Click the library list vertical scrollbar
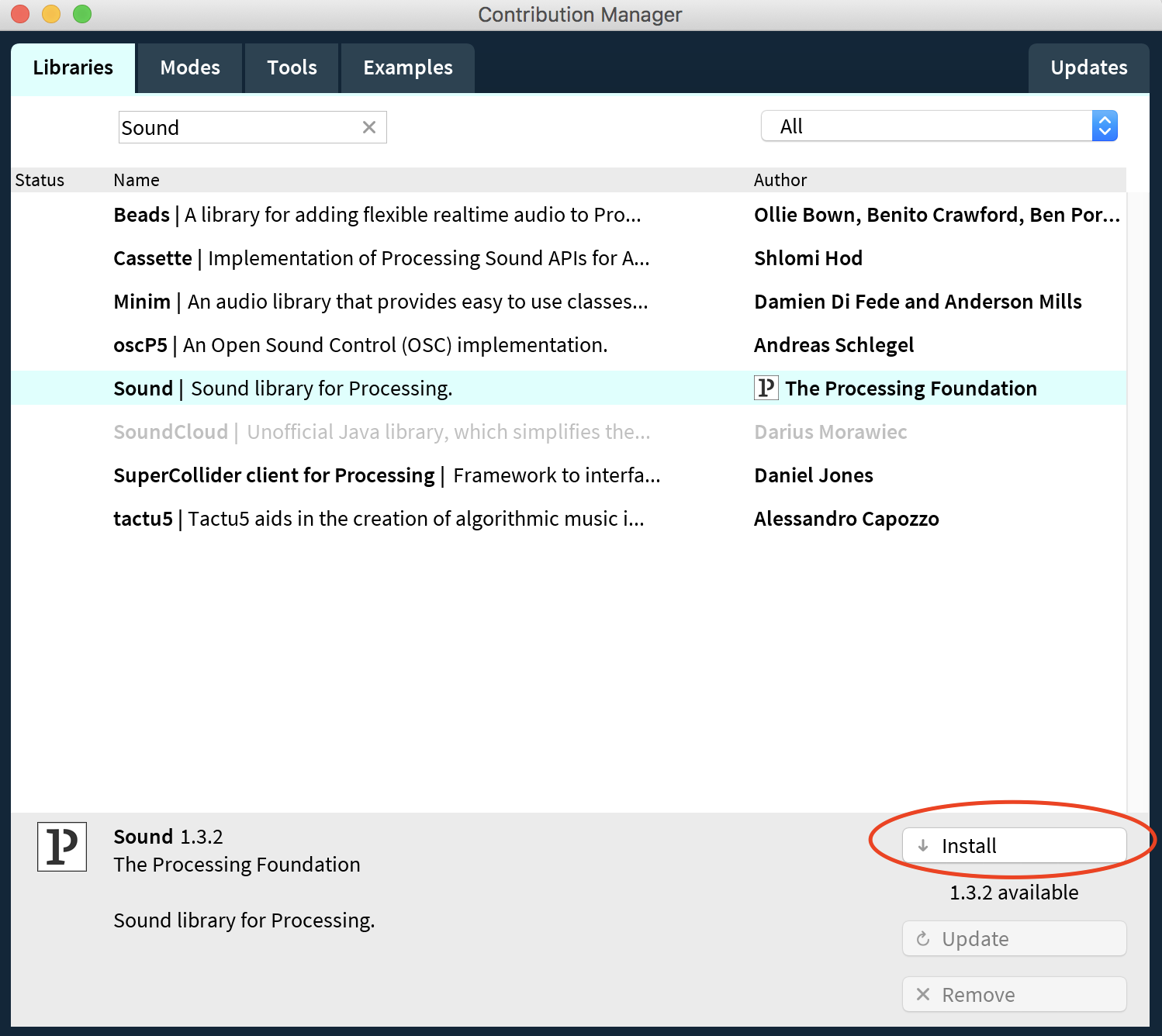Screen dimensions: 1162x1036 [x=1138, y=502]
